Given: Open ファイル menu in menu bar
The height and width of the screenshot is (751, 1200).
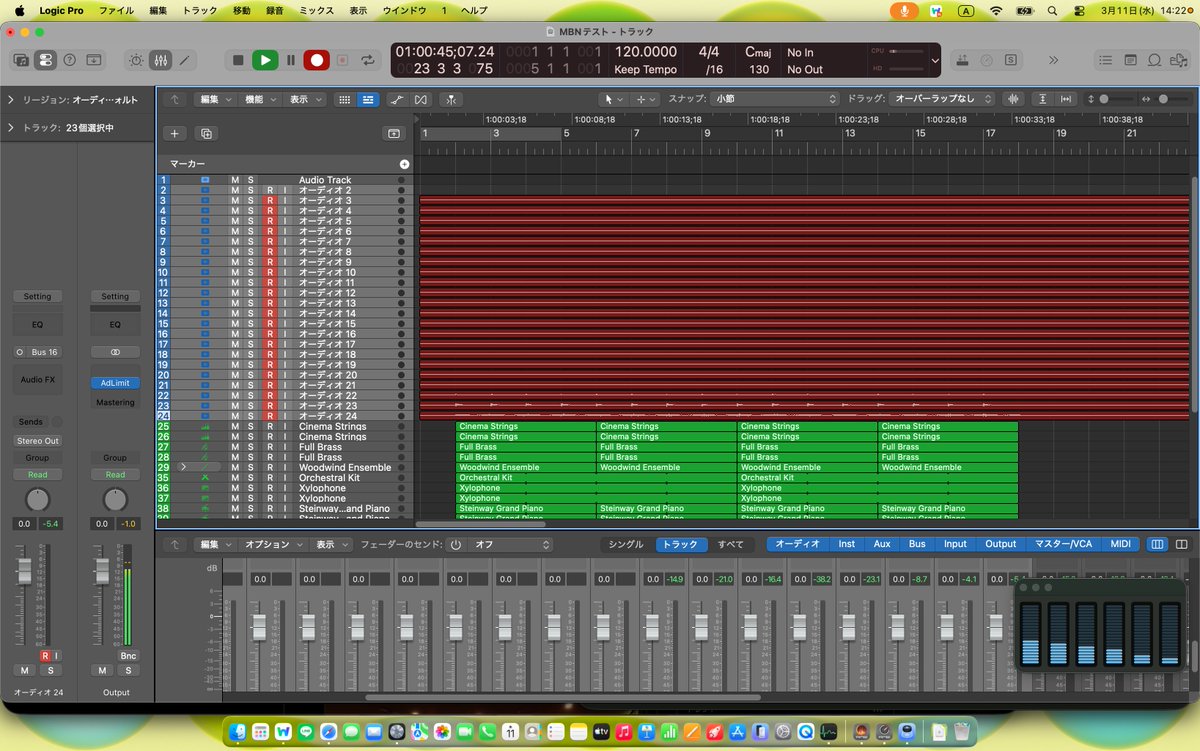Looking at the screenshot, I should pos(117,10).
